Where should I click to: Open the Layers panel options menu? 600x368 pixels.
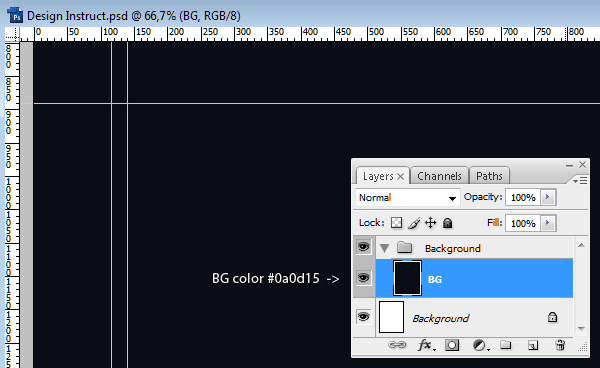[x=580, y=181]
